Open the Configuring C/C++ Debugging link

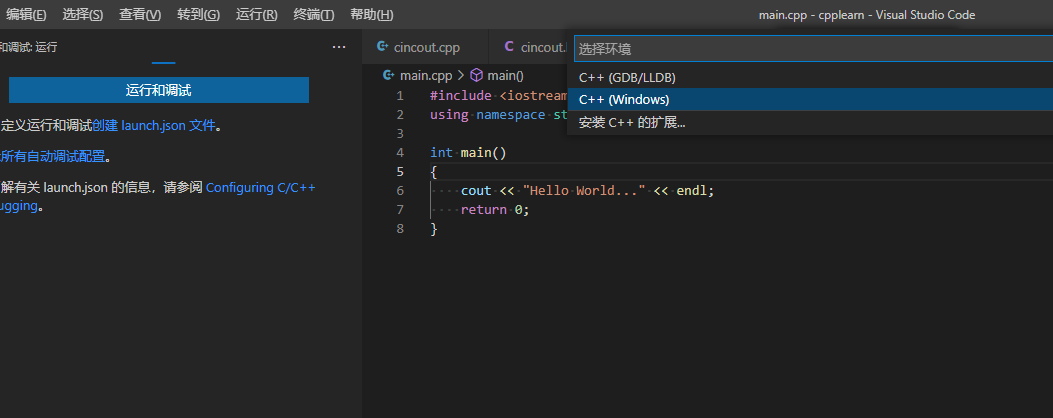coord(260,187)
